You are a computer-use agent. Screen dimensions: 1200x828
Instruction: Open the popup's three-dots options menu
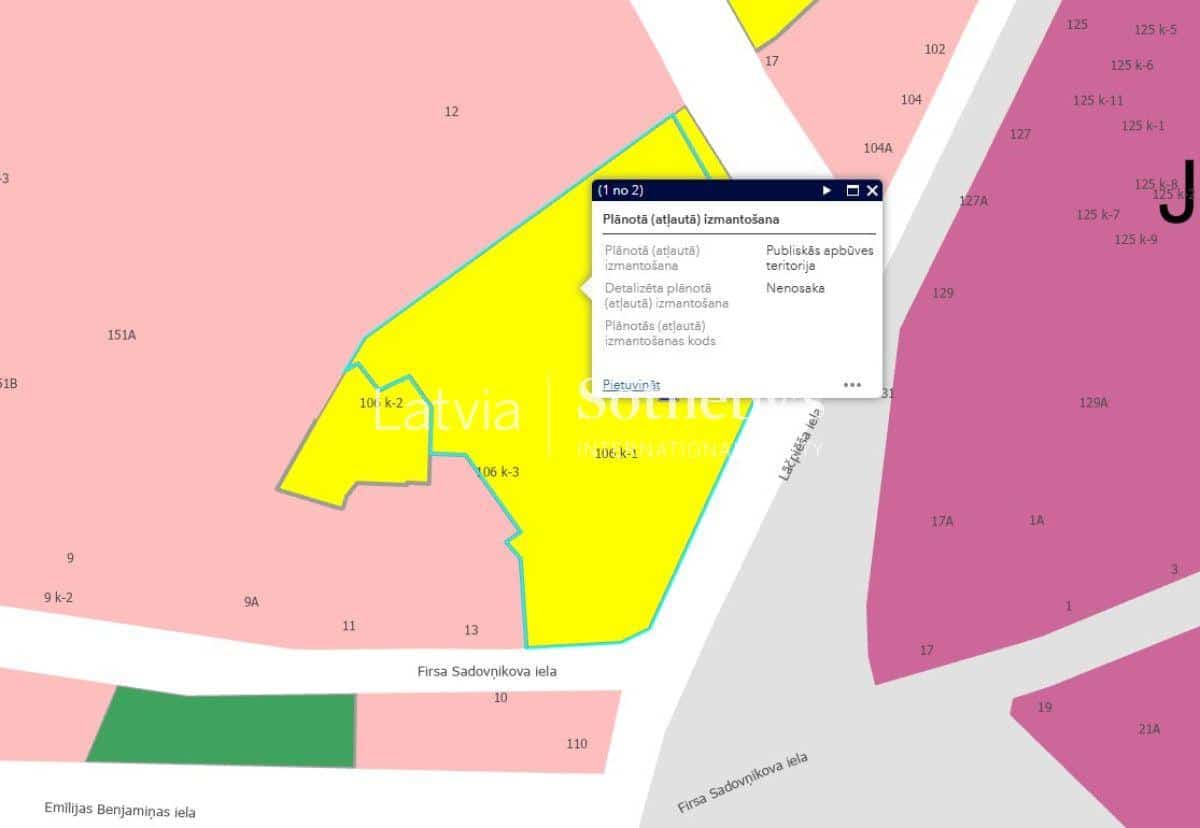(852, 384)
